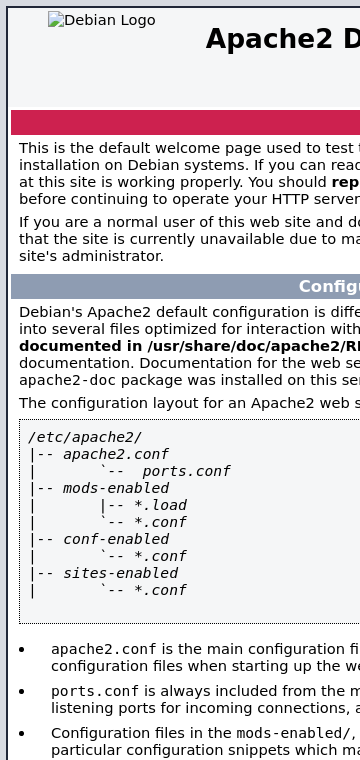Click the sentence ending with site's administrator
The width and height of the screenshot is (360, 760).
point(92,256)
